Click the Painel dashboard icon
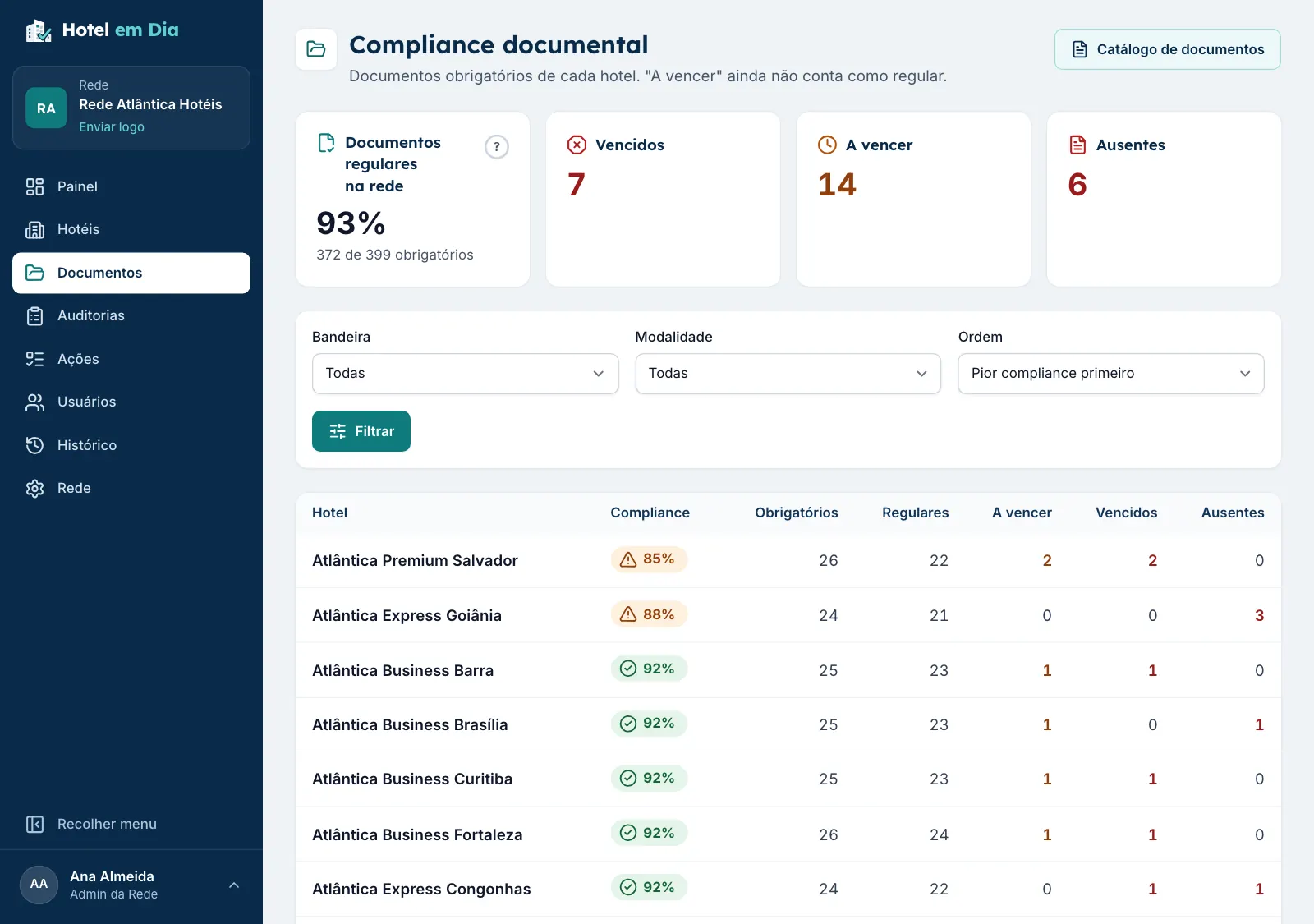This screenshot has width=1314, height=924. (x=34, y=186)
